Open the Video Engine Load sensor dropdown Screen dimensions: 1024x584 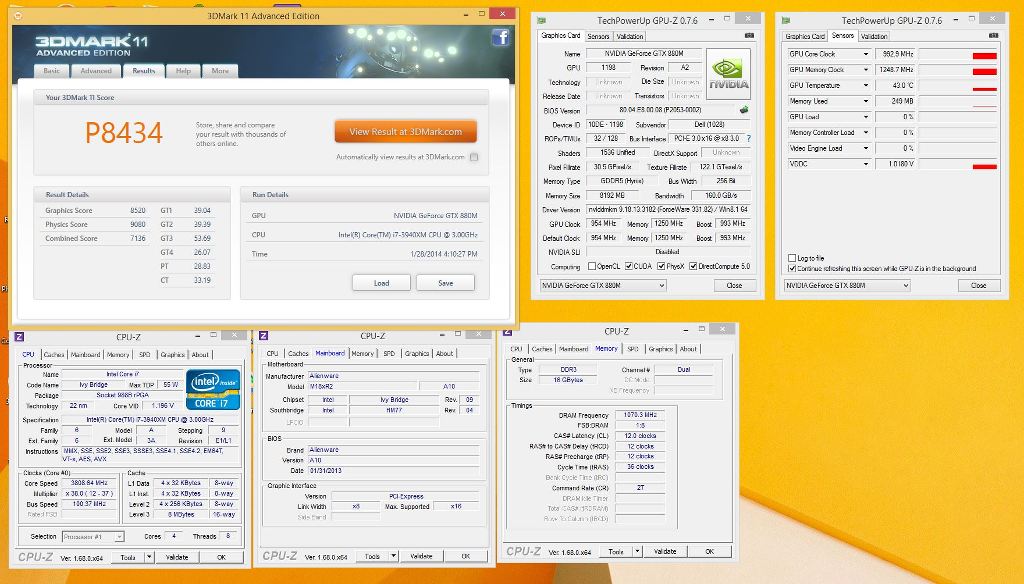[x=866, y=148]
